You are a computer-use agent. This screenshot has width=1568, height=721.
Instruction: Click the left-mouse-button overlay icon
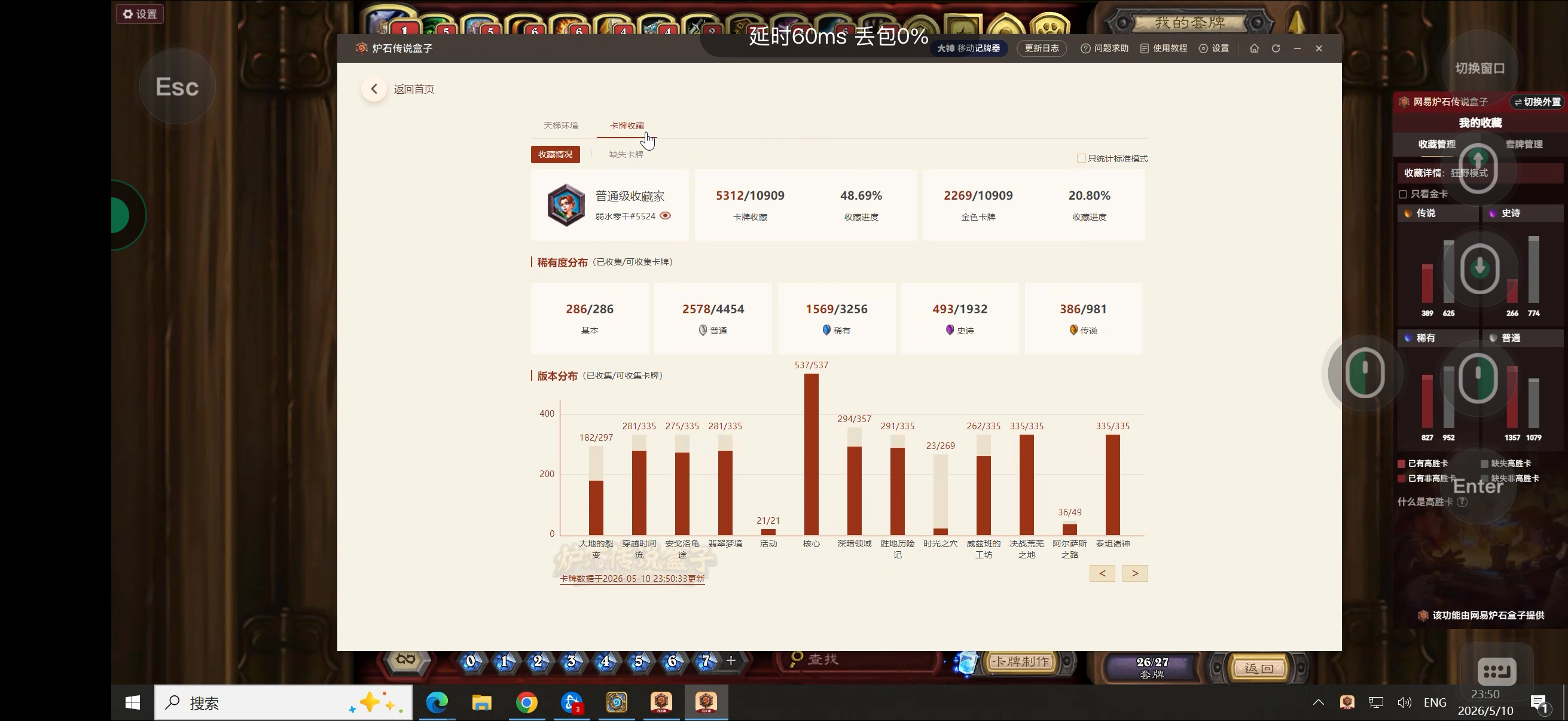[1365, 373]
